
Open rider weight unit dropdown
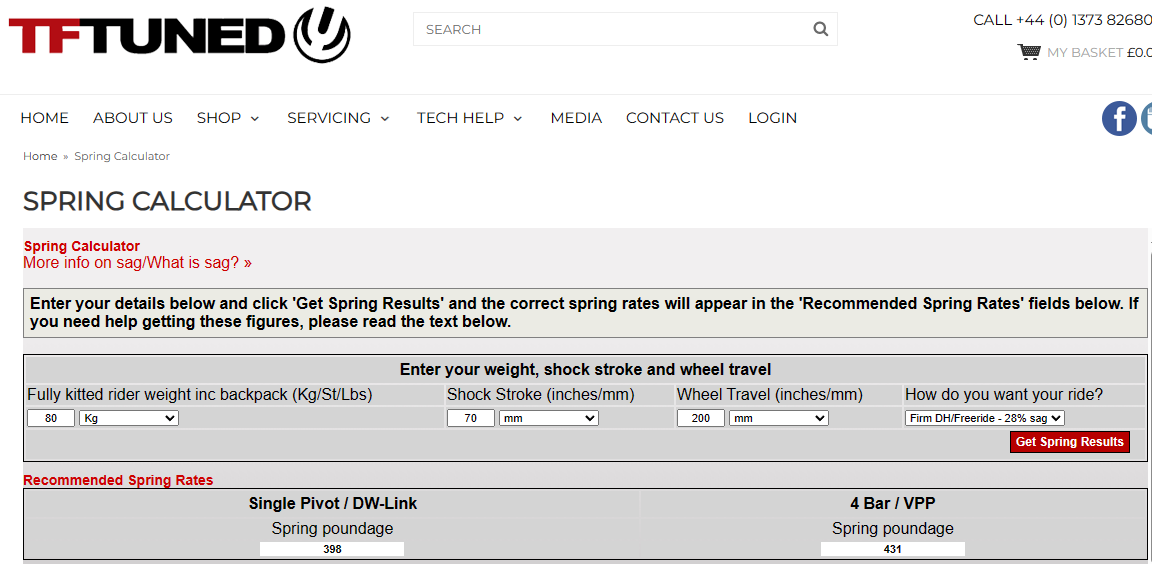pyautogui.click(x=129, y=418)
